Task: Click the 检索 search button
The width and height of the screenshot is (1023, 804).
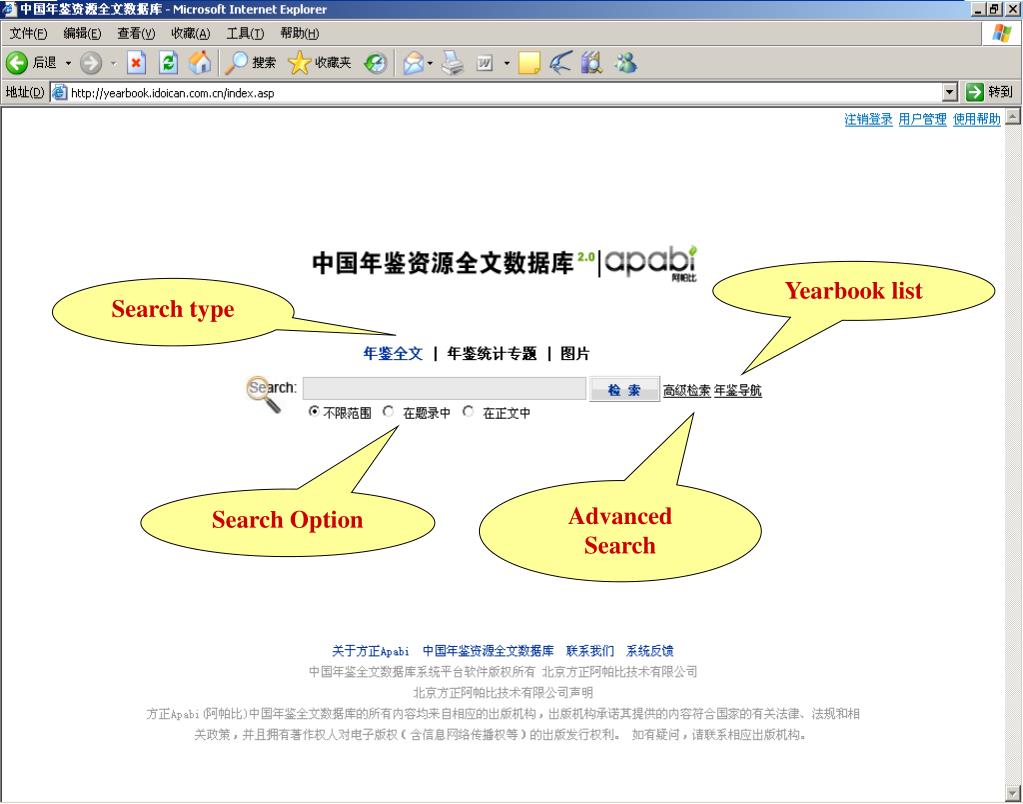Action: tap(624, 390)
